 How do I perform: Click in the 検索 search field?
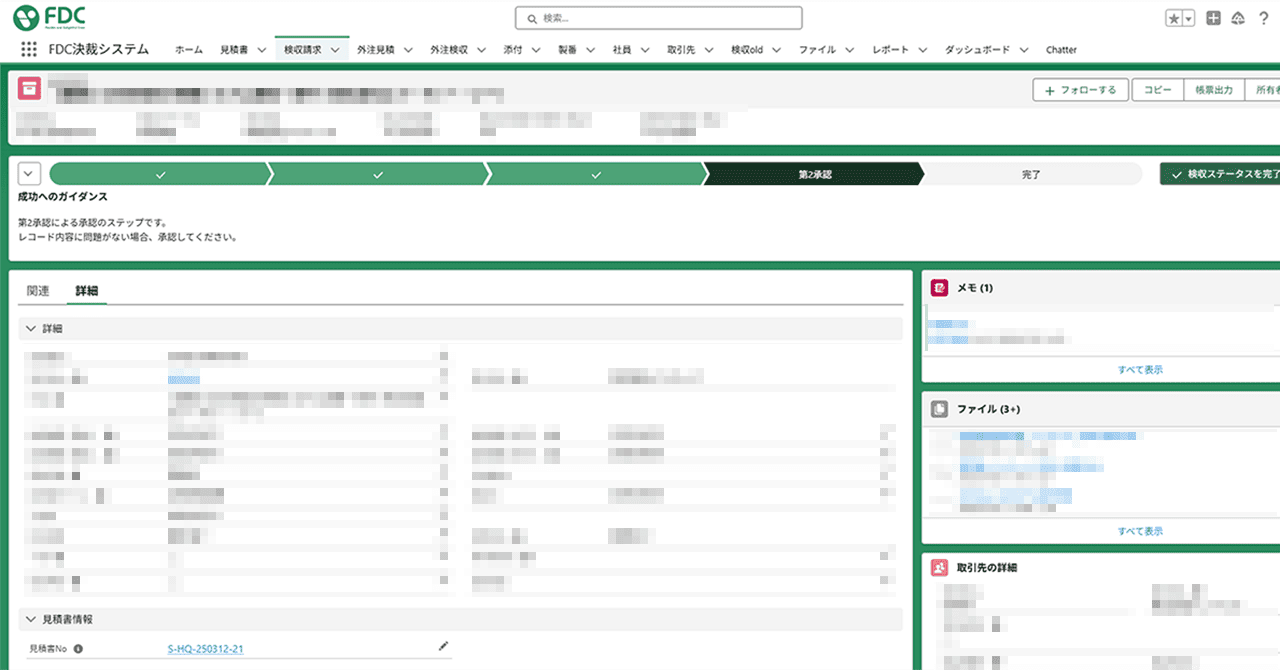(658, 18)
